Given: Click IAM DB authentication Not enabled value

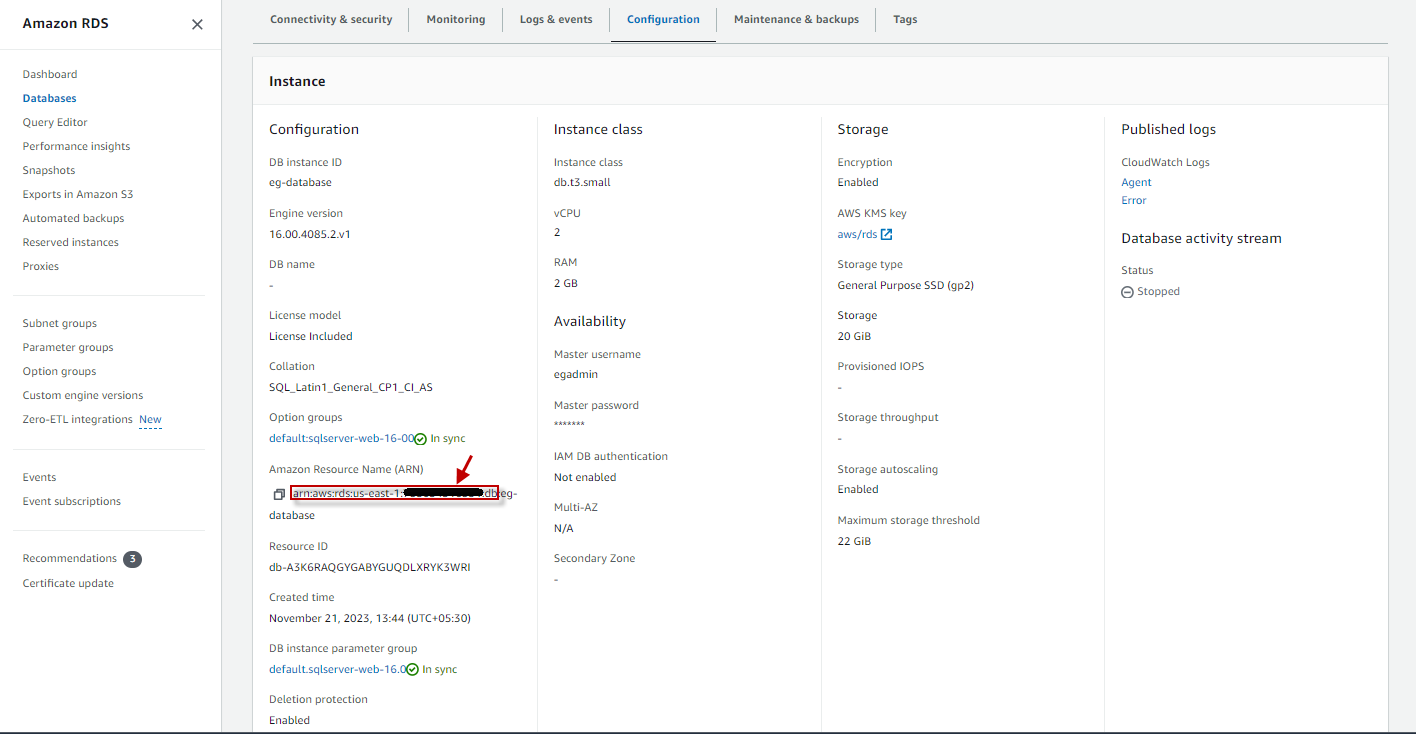Looking at the screenshot, I should tap(585, 477).
